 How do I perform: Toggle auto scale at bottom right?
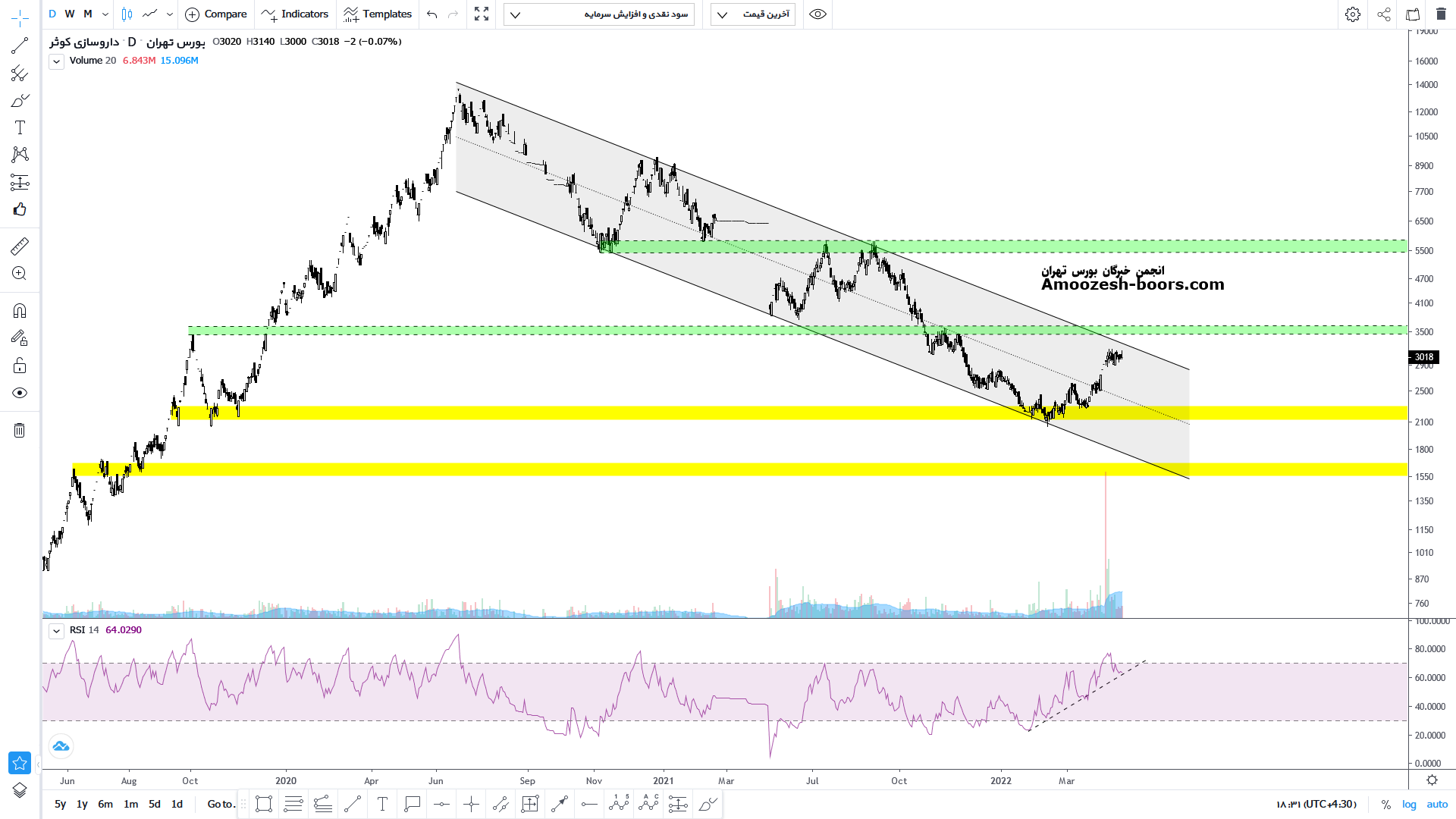[x=1437, y=805]
